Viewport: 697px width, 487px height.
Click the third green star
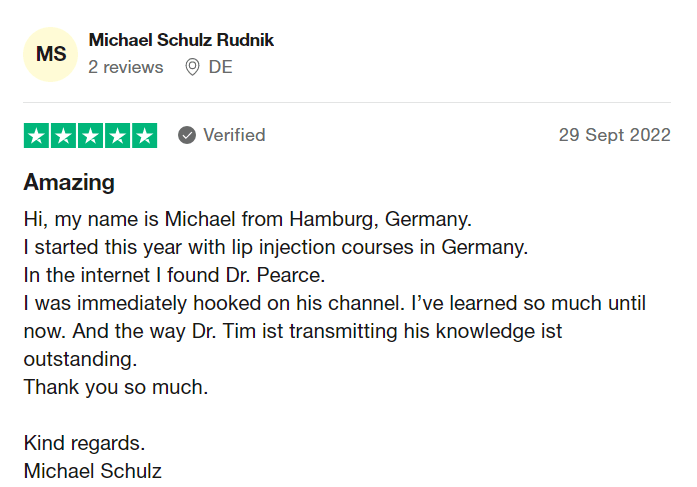tap(90, 136)
